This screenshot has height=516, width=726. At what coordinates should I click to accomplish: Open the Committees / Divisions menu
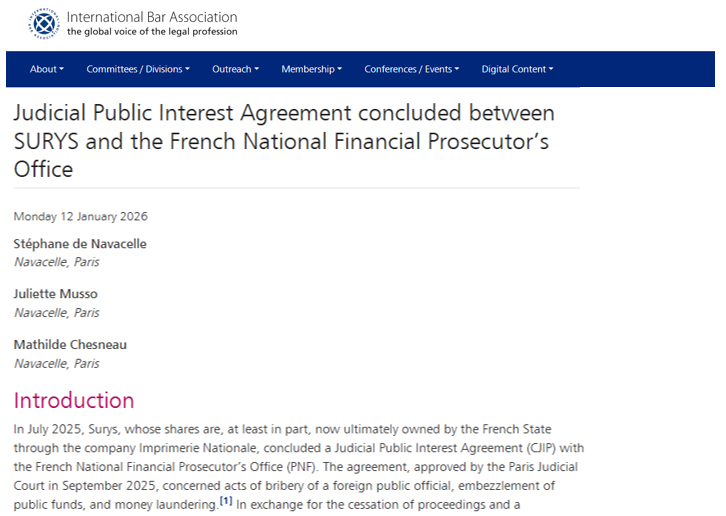pyautogui.click(x=135, y=69)
